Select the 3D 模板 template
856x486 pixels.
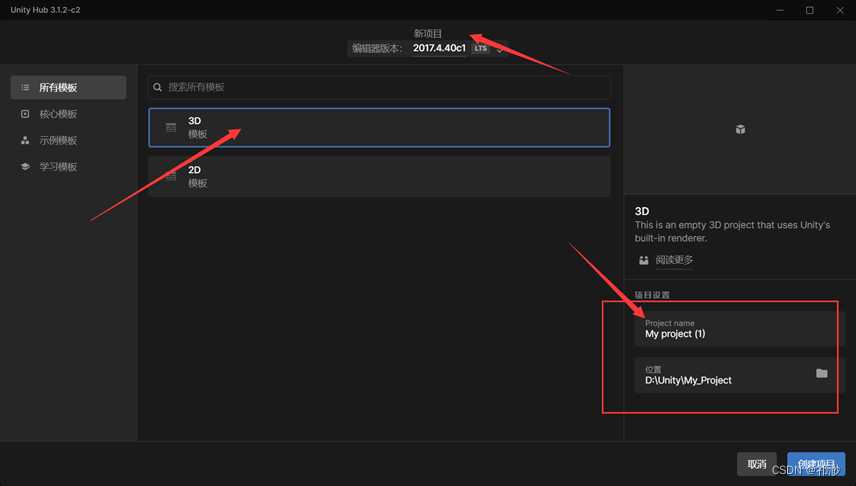tap(379, 127)
